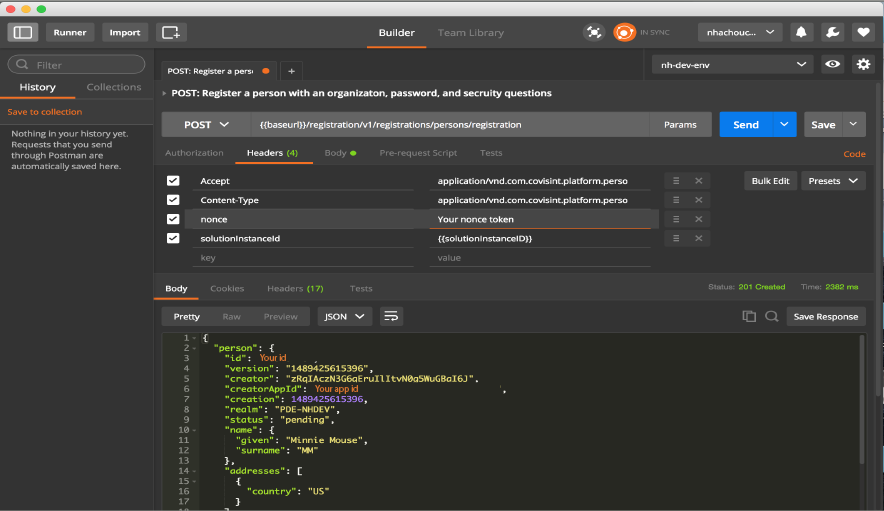
Task: Click the notifications bell icon
Action: pyautogui.click(x=801, y=32)
